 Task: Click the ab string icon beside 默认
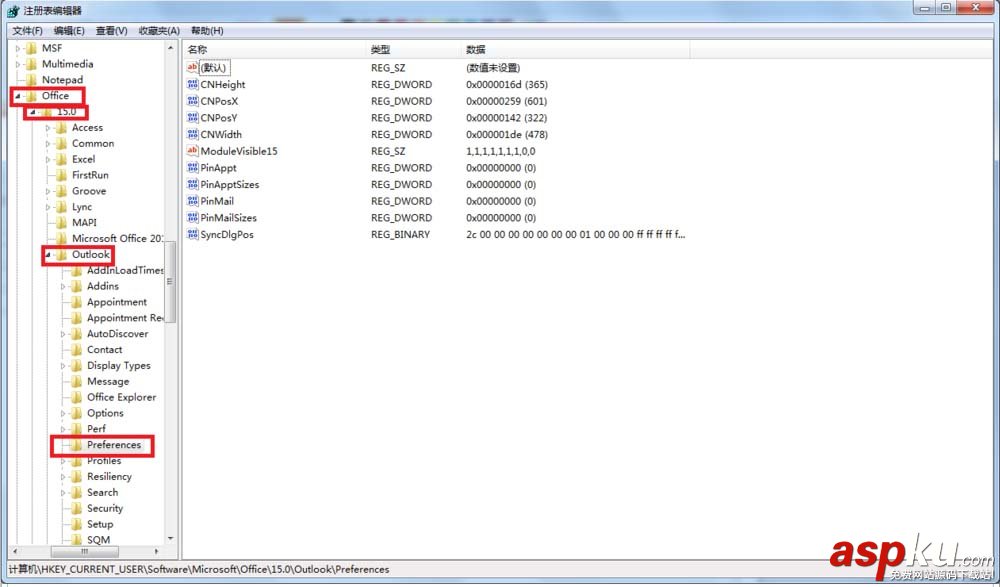coord(192,67)
